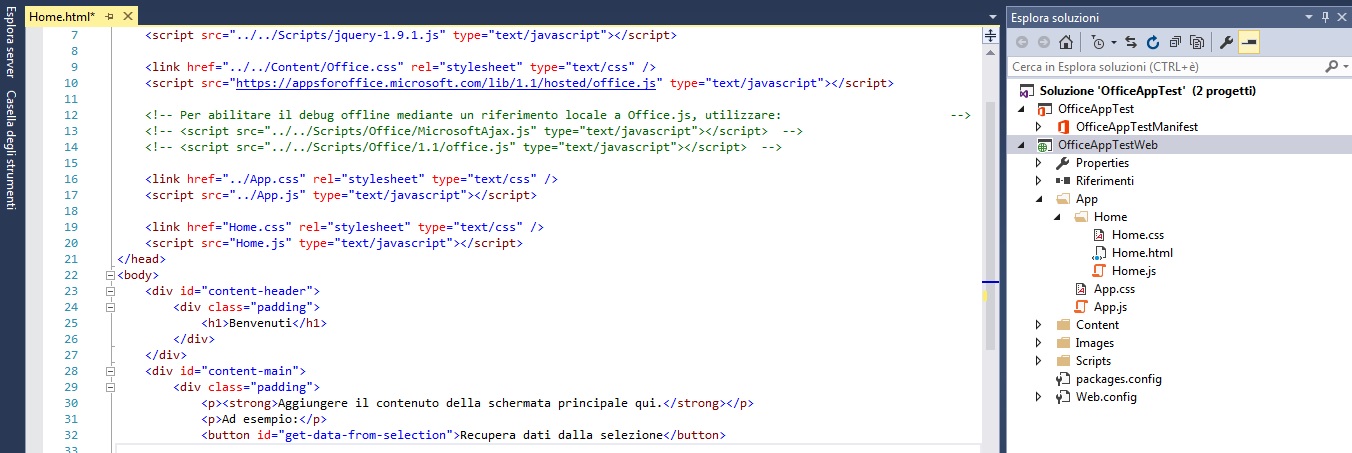The height and width of the screenshot is (453, 1352).
Task: Collapse the body tag code fold
Action: pyautogui.click(x=110, y=275)
